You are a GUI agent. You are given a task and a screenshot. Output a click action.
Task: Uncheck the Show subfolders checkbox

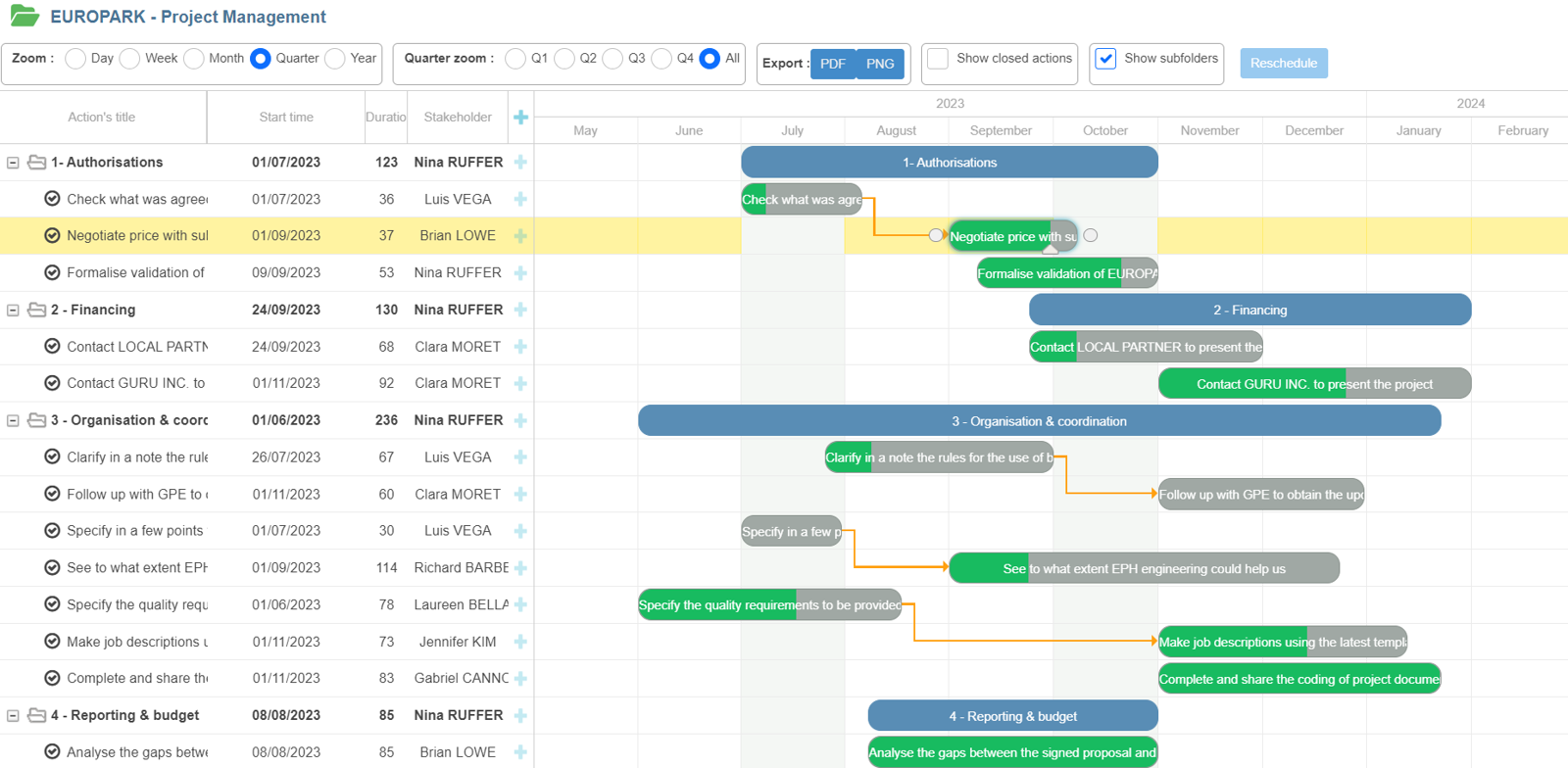pos(1105,59)
